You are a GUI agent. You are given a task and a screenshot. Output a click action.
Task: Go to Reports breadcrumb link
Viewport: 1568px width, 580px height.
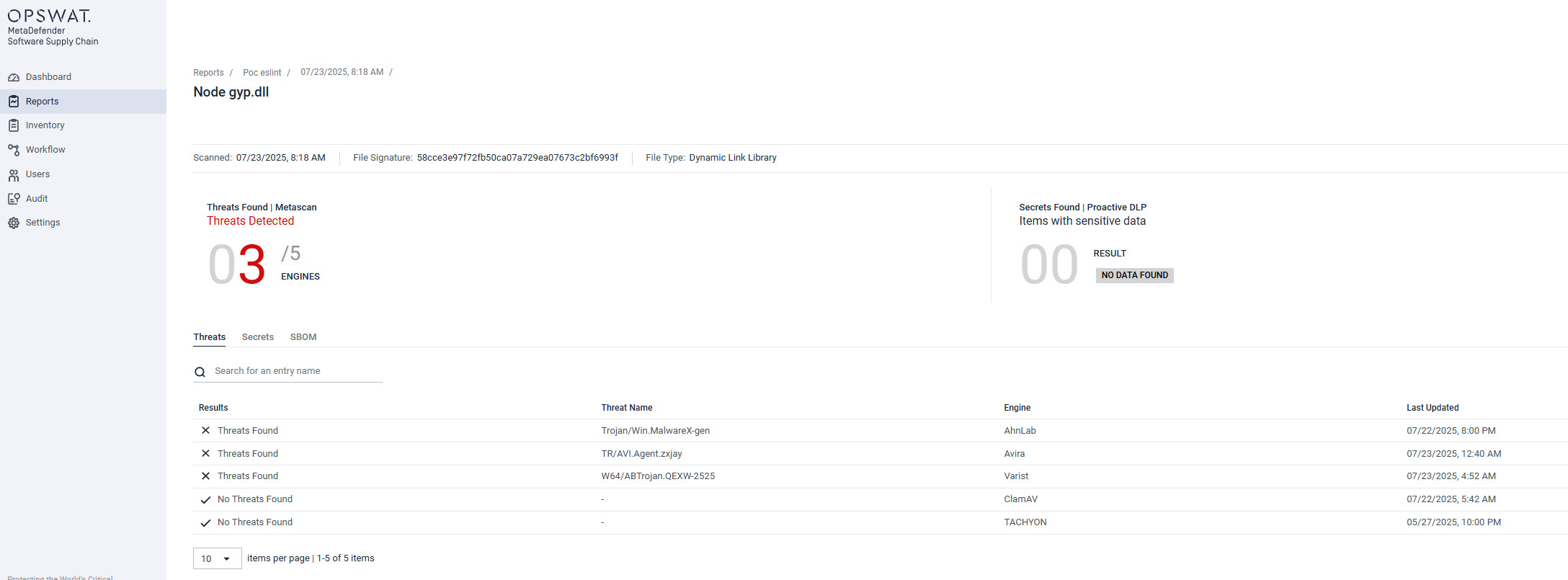[208, 73]
